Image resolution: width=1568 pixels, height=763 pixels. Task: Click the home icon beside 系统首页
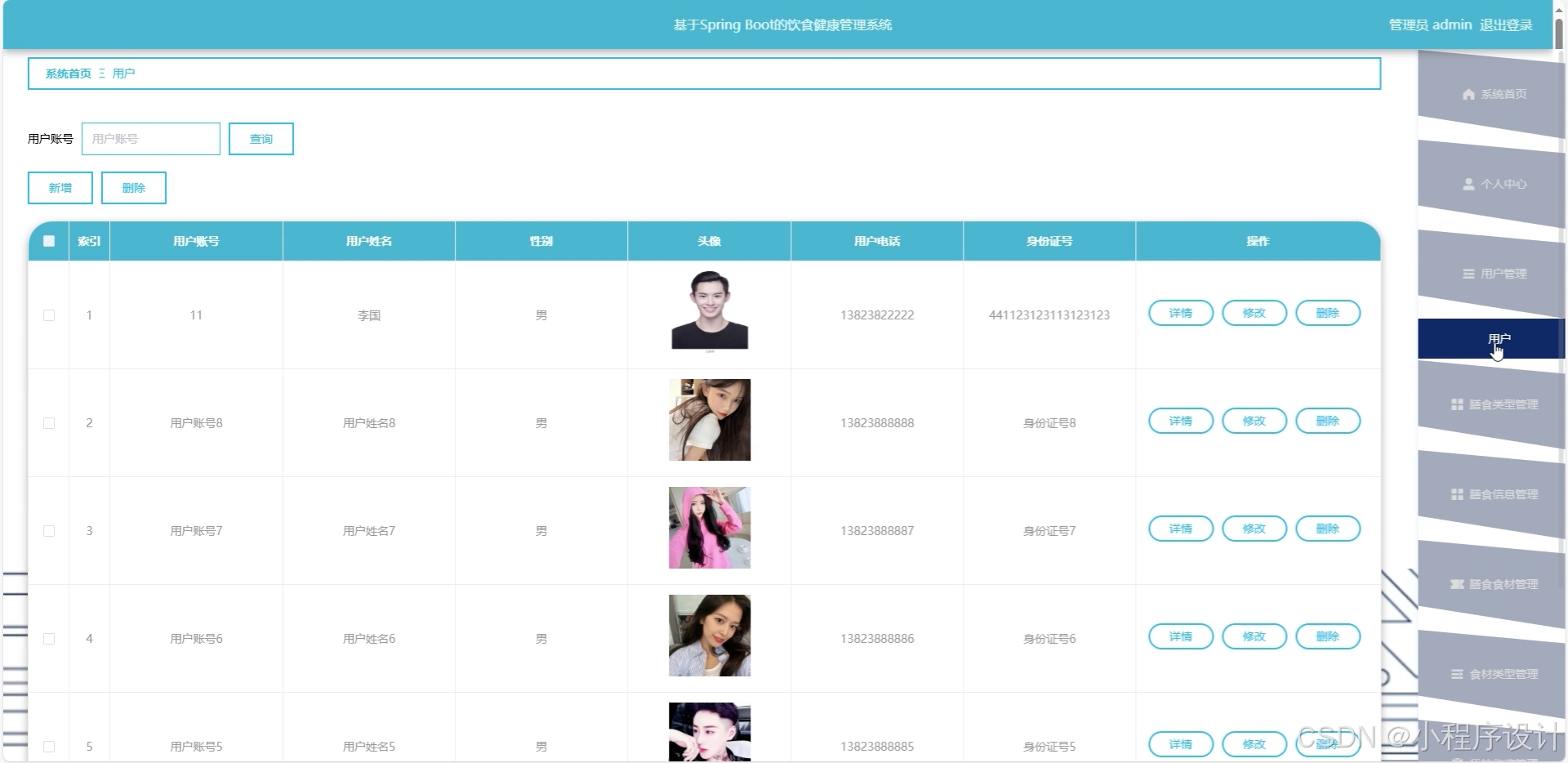(x=1468, y=94)
